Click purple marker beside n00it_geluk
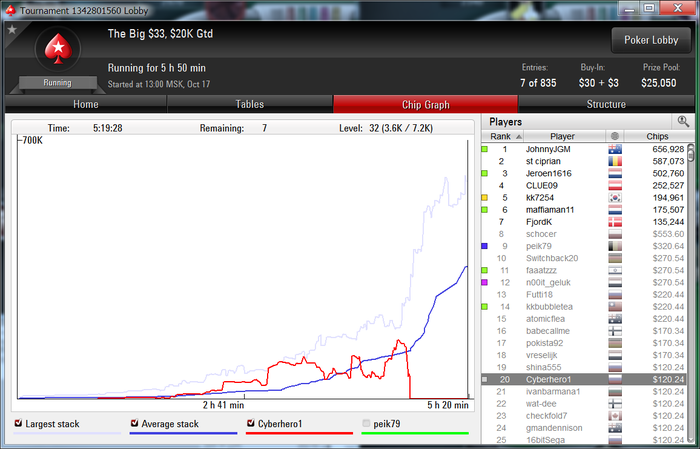 (x=484, y=283)
